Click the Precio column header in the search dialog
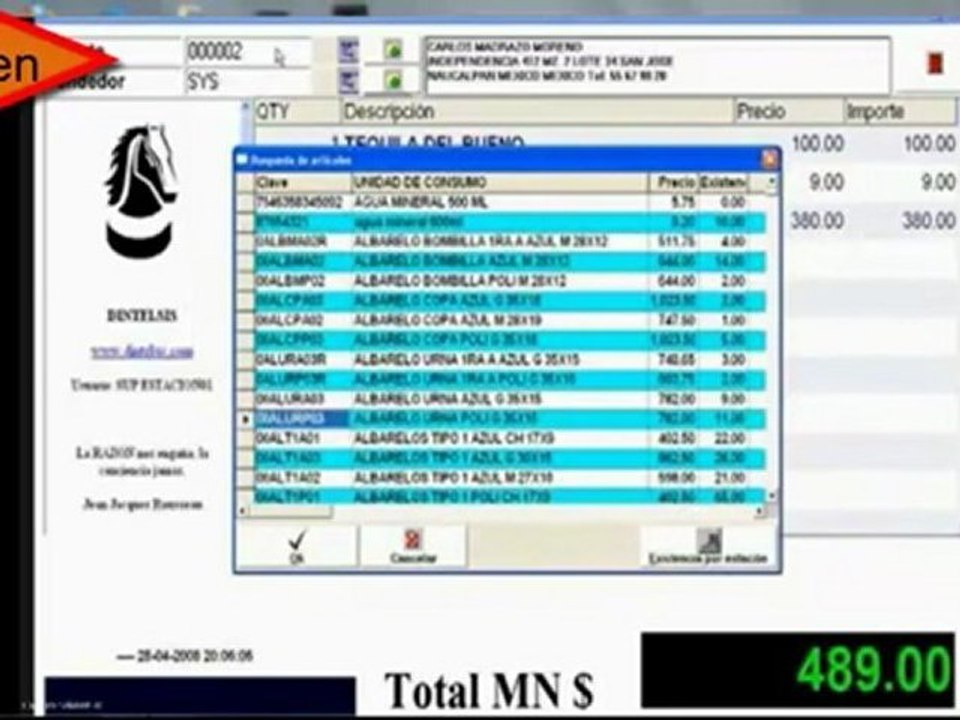 click(x=673, y=182)
